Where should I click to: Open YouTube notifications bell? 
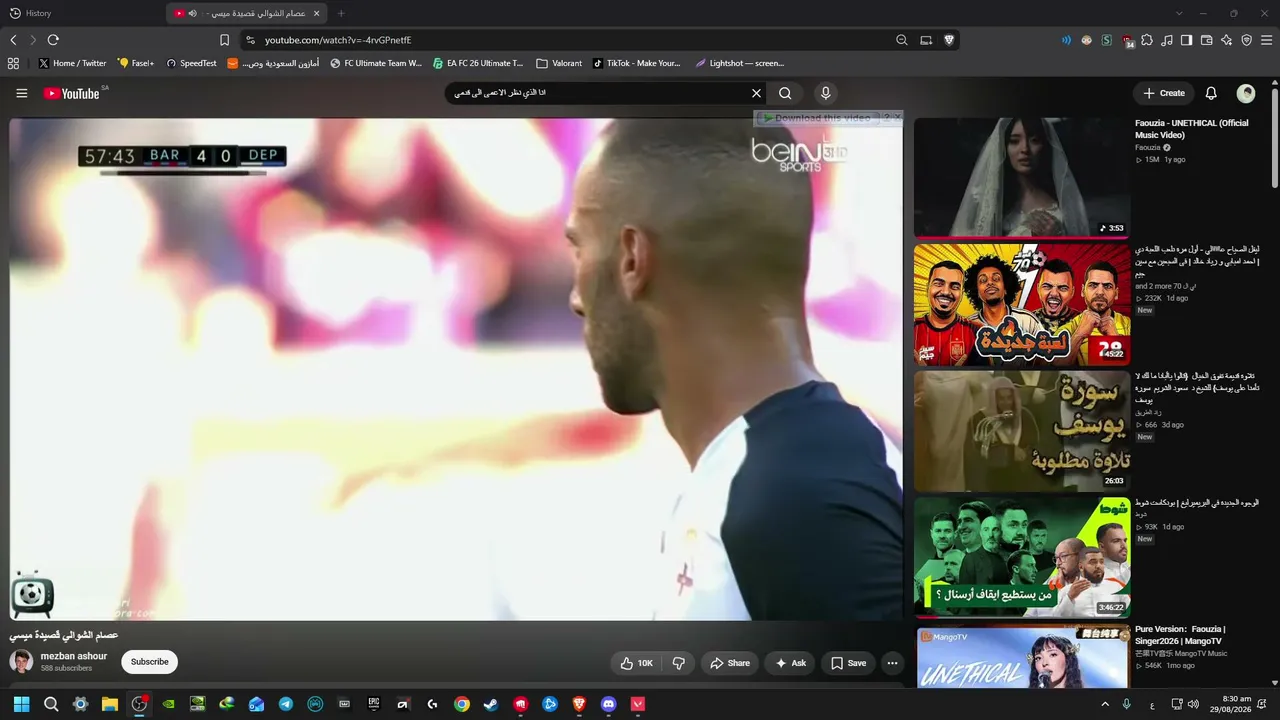(x=1211, y=93)
